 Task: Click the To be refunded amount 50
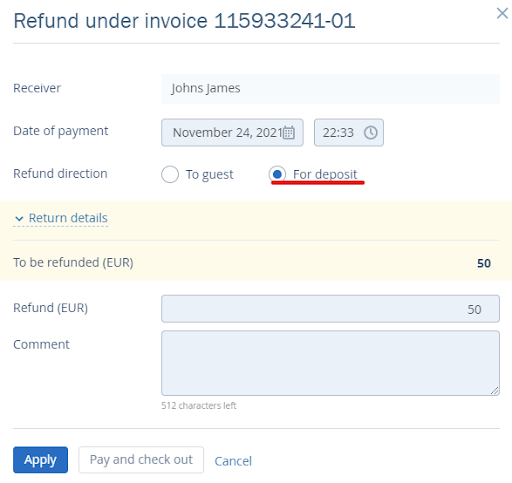point(484,263)
